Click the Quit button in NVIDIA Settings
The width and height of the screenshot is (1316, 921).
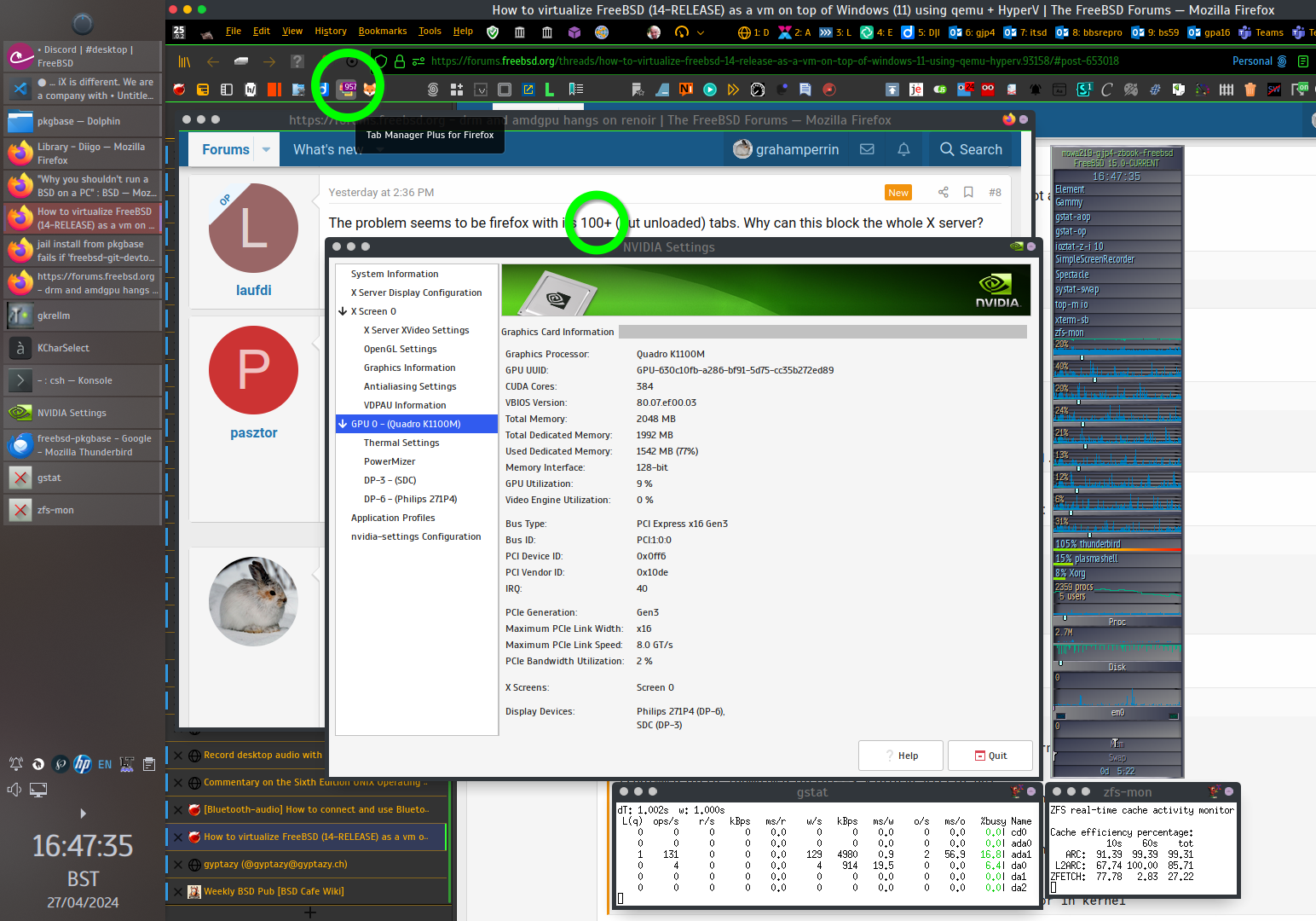click(990, 756)
